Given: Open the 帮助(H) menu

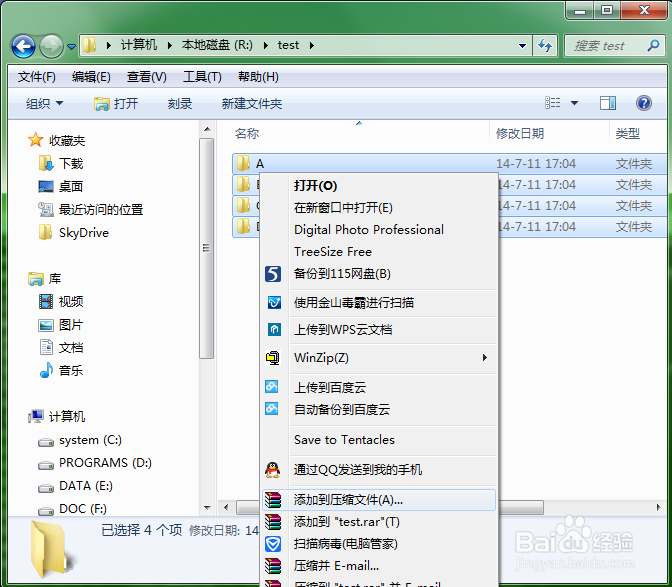Looking at the screenshot, I should (258, 77).
